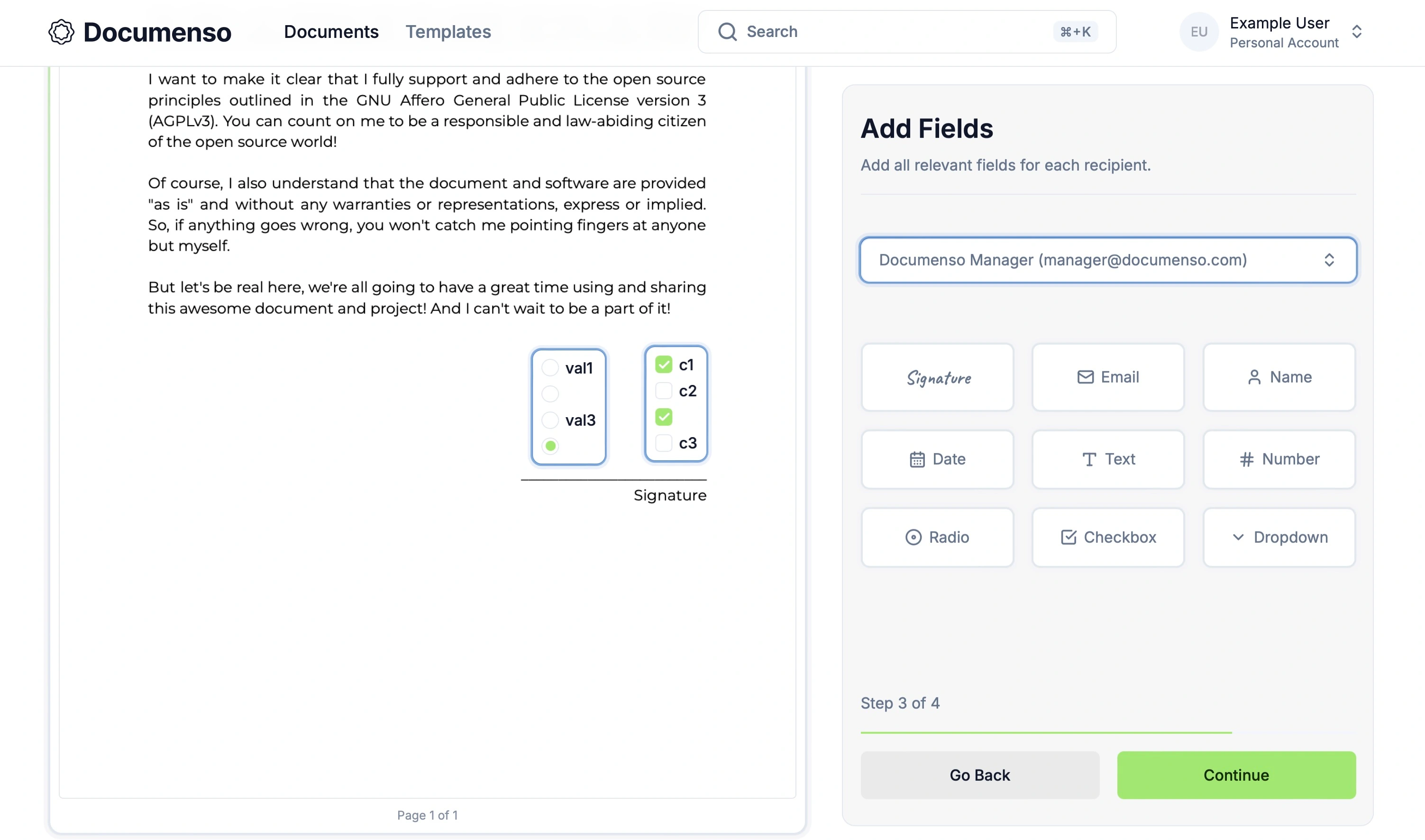Open the Templates tab
The width and height of the screenshot is (1425, 840).
point(448,32)
